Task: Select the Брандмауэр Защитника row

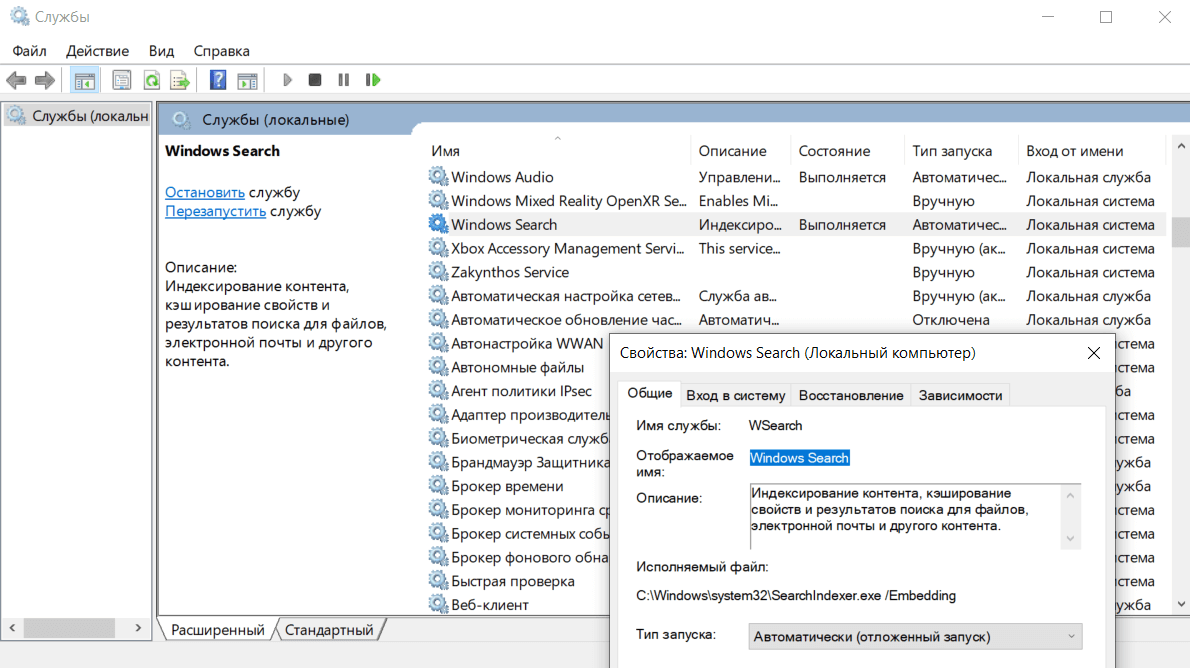Action: 518,462
